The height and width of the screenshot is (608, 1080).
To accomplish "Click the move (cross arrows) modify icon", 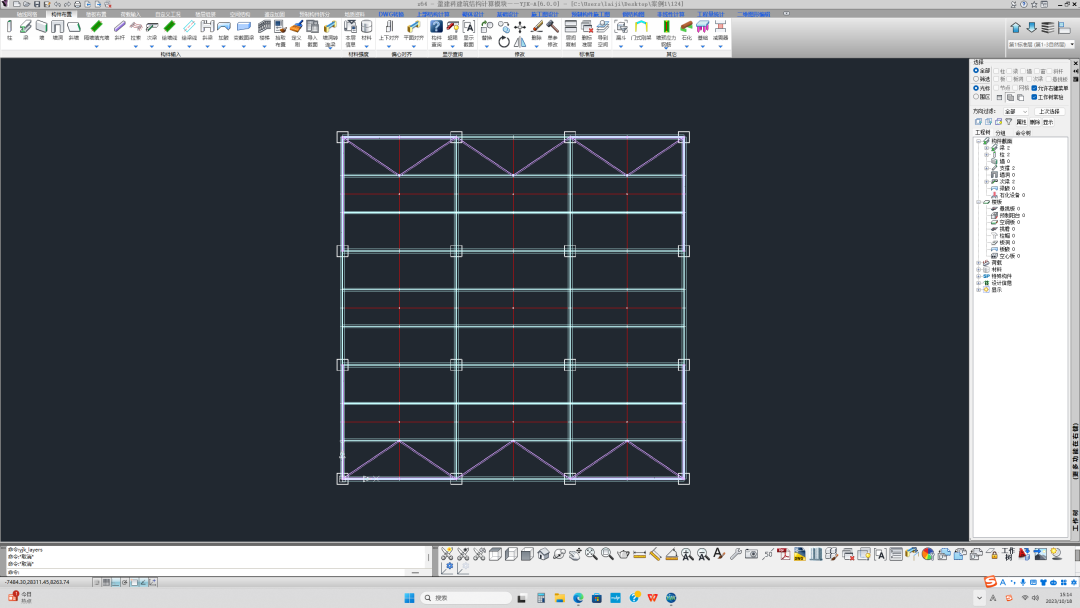I will point(520,27).
